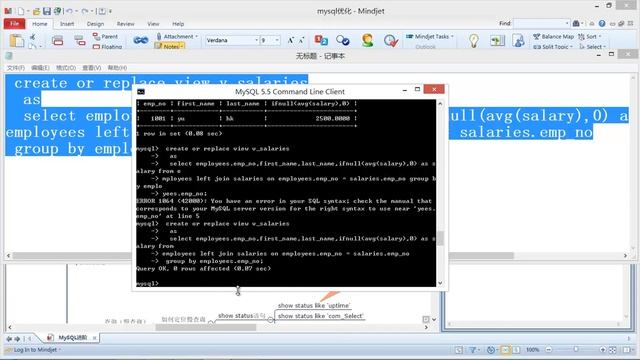Open the Help ribbon tab
Screen dimensions: 640x360
coord(178,24)
